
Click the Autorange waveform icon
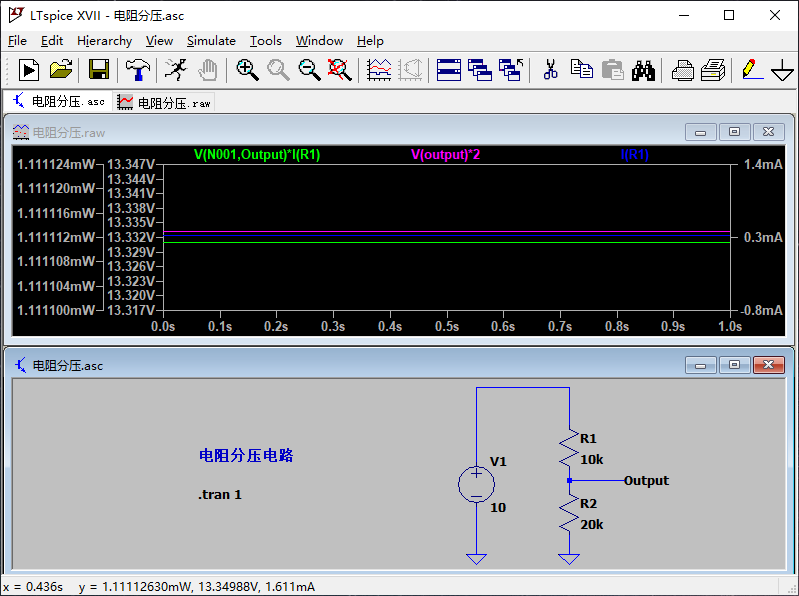click(379, 69)
